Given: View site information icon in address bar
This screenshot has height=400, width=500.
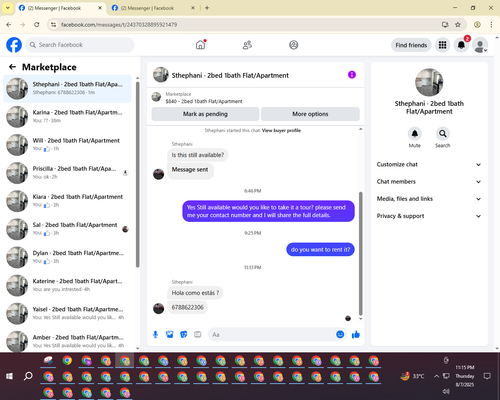Looking at the screenshot, I should 53,24.
